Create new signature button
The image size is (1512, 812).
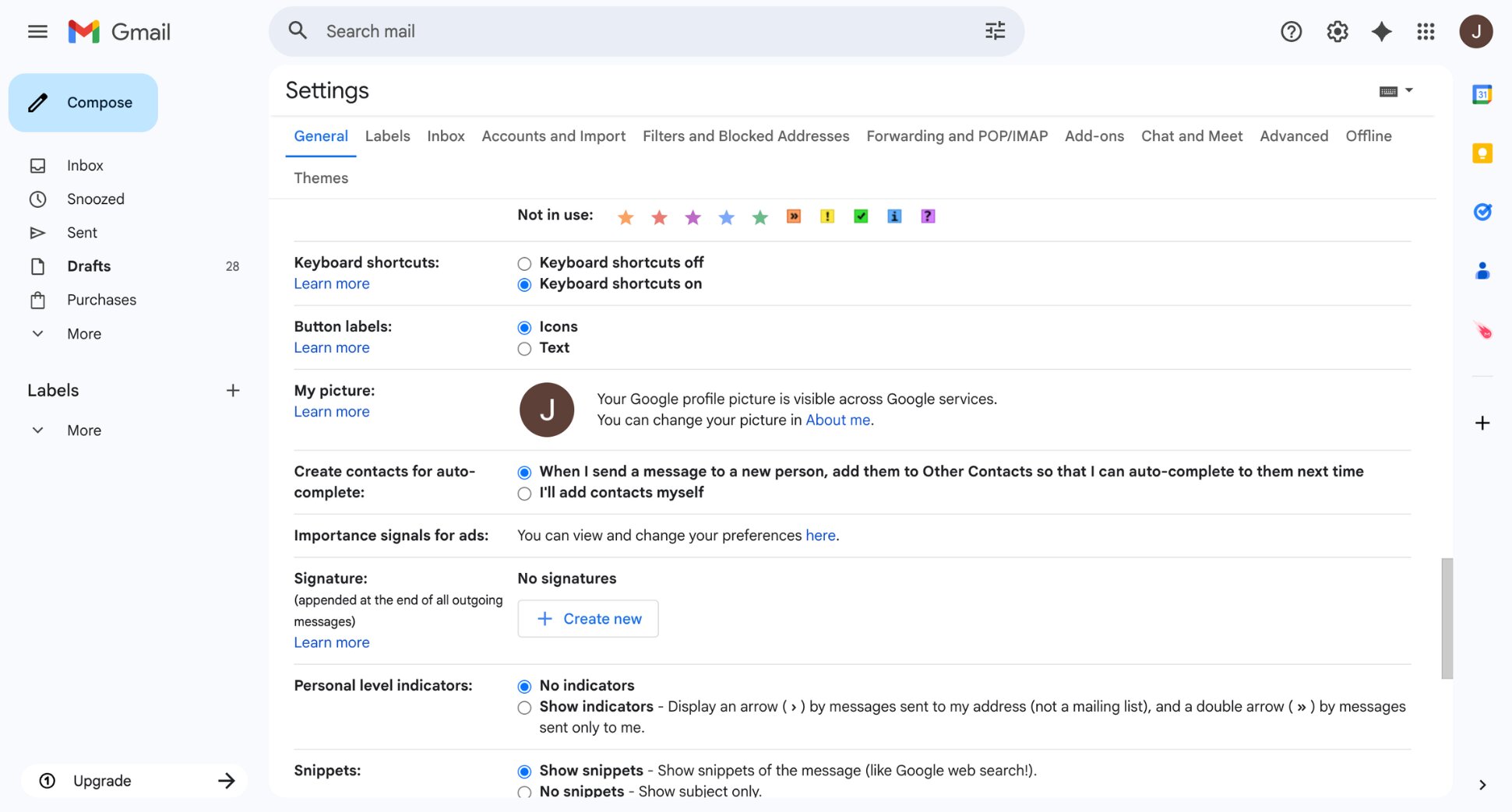coord(587,619)
